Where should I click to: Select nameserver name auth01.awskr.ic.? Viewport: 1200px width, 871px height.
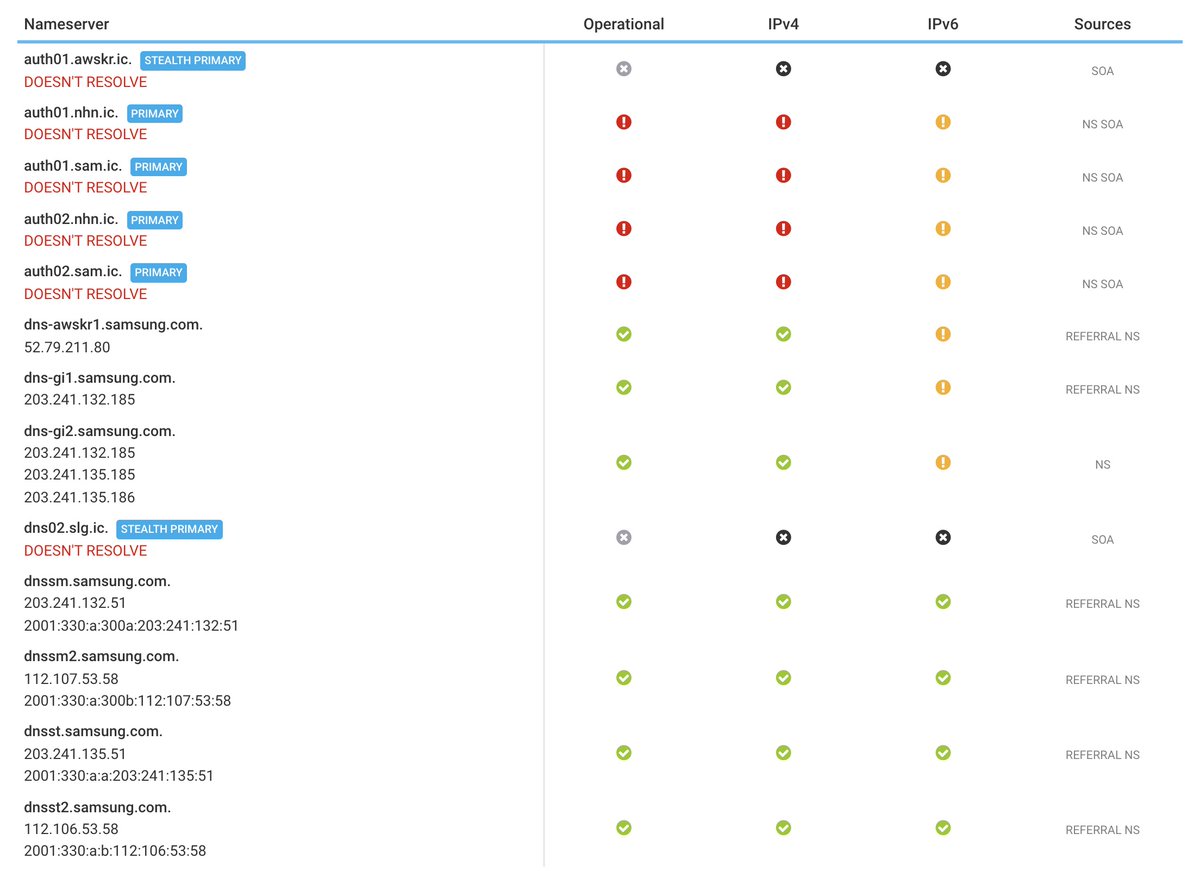[x=78, y=60]
